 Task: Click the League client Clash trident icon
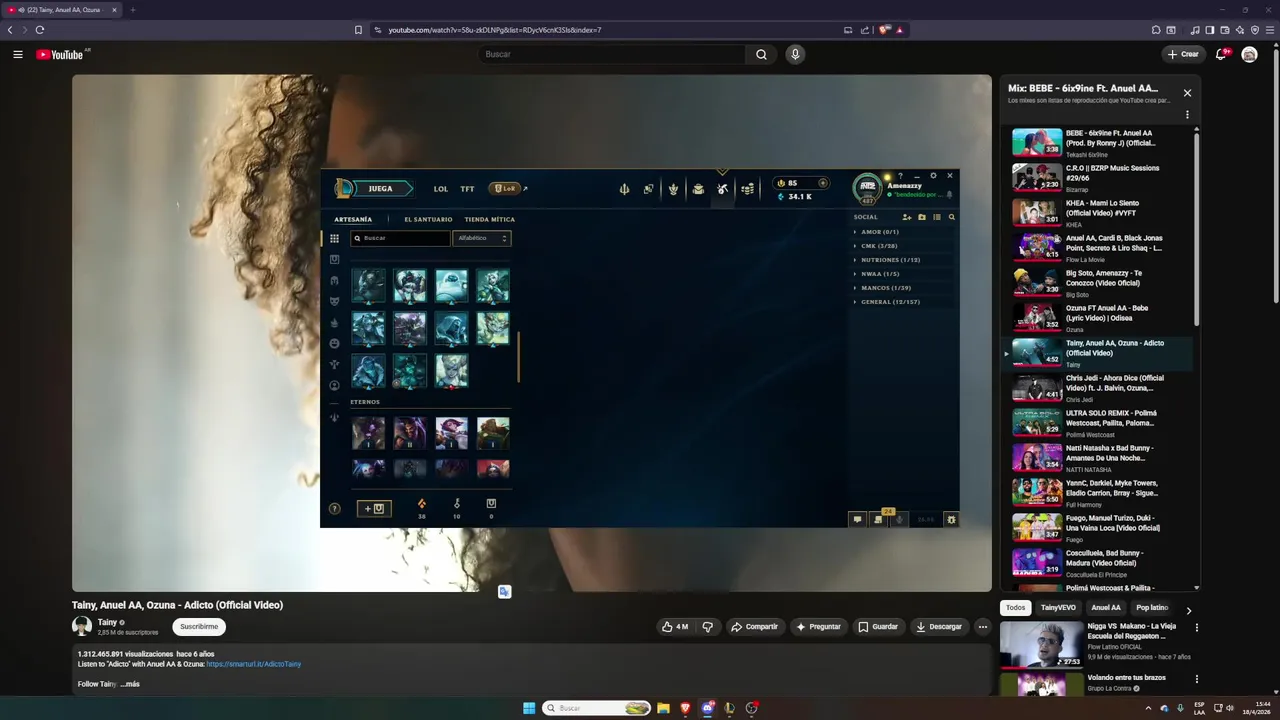click(624, 189)
